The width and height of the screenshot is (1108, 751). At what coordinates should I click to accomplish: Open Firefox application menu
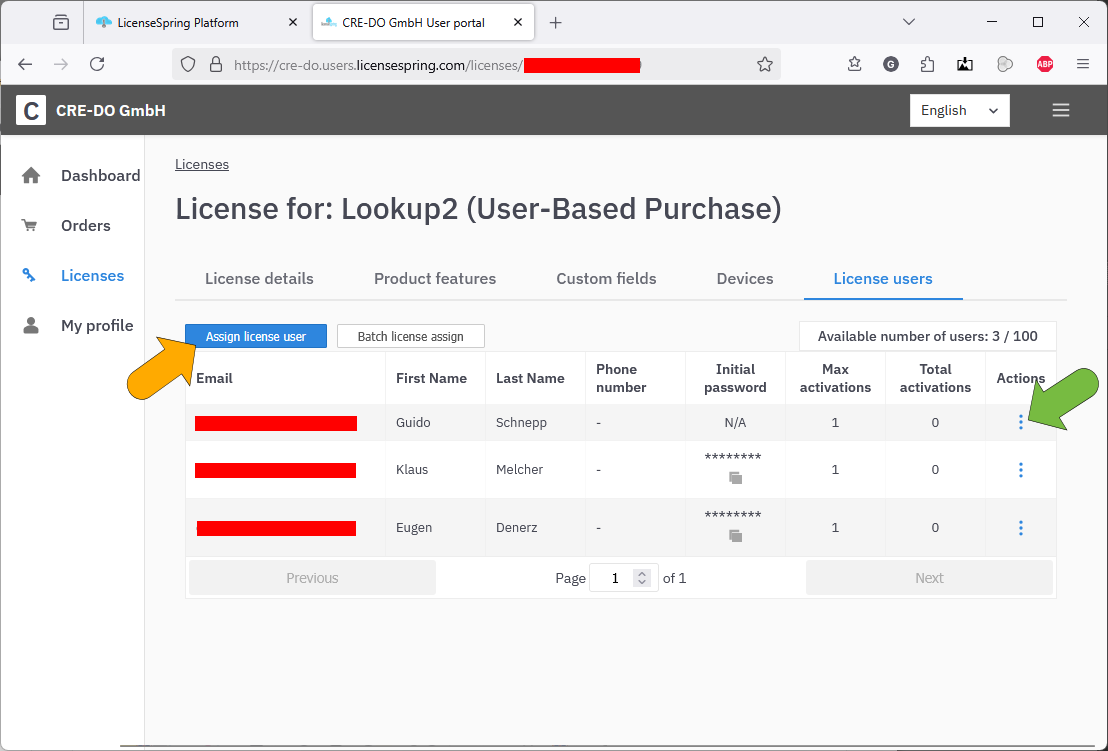[x=1083, y=64]
